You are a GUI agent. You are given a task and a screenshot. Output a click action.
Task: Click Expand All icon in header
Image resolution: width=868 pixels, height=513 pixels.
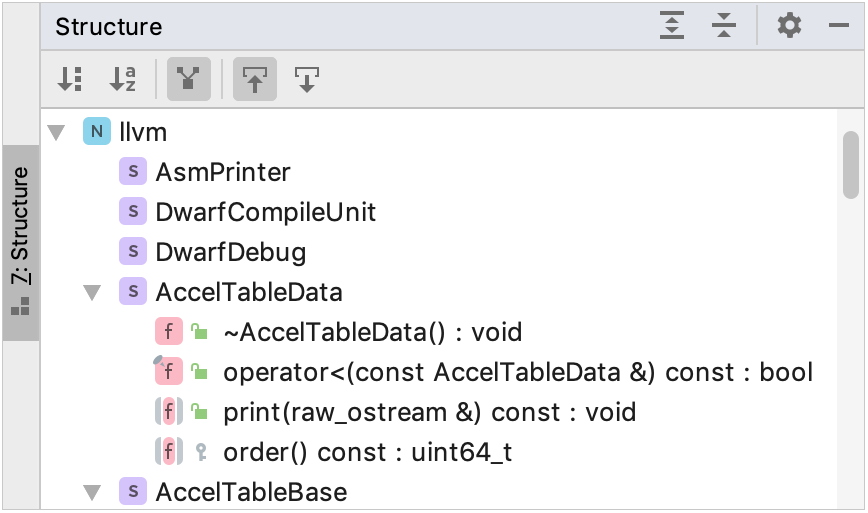673,27
